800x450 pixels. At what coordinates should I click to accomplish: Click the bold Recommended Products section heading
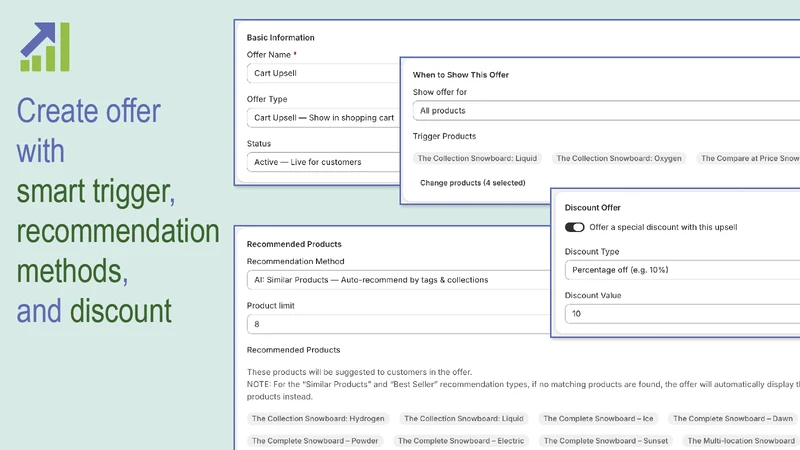294,244
